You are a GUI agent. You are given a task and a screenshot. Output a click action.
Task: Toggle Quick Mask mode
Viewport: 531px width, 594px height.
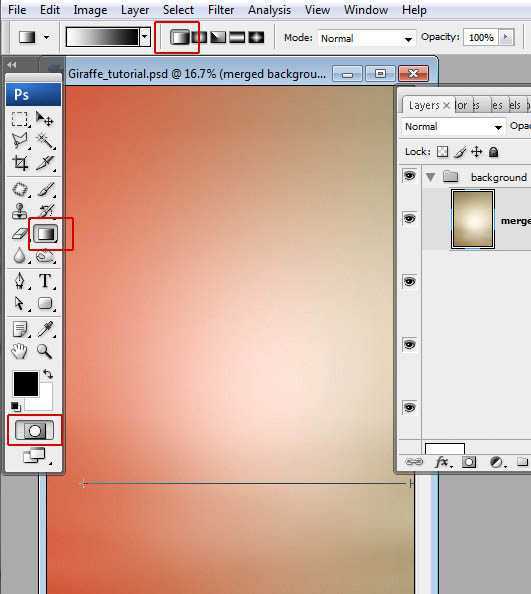tap(34, 431)
